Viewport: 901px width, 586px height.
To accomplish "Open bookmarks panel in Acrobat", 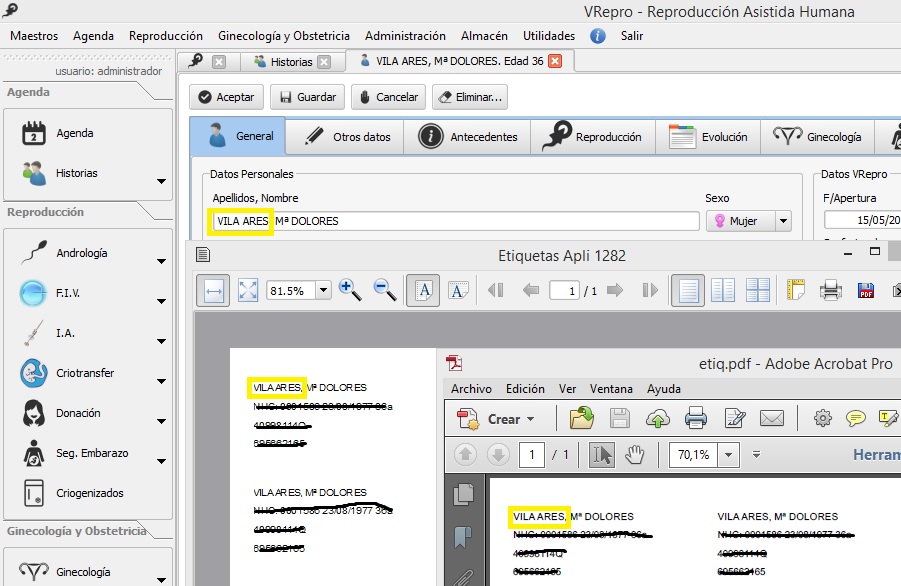I will (463, 537).
